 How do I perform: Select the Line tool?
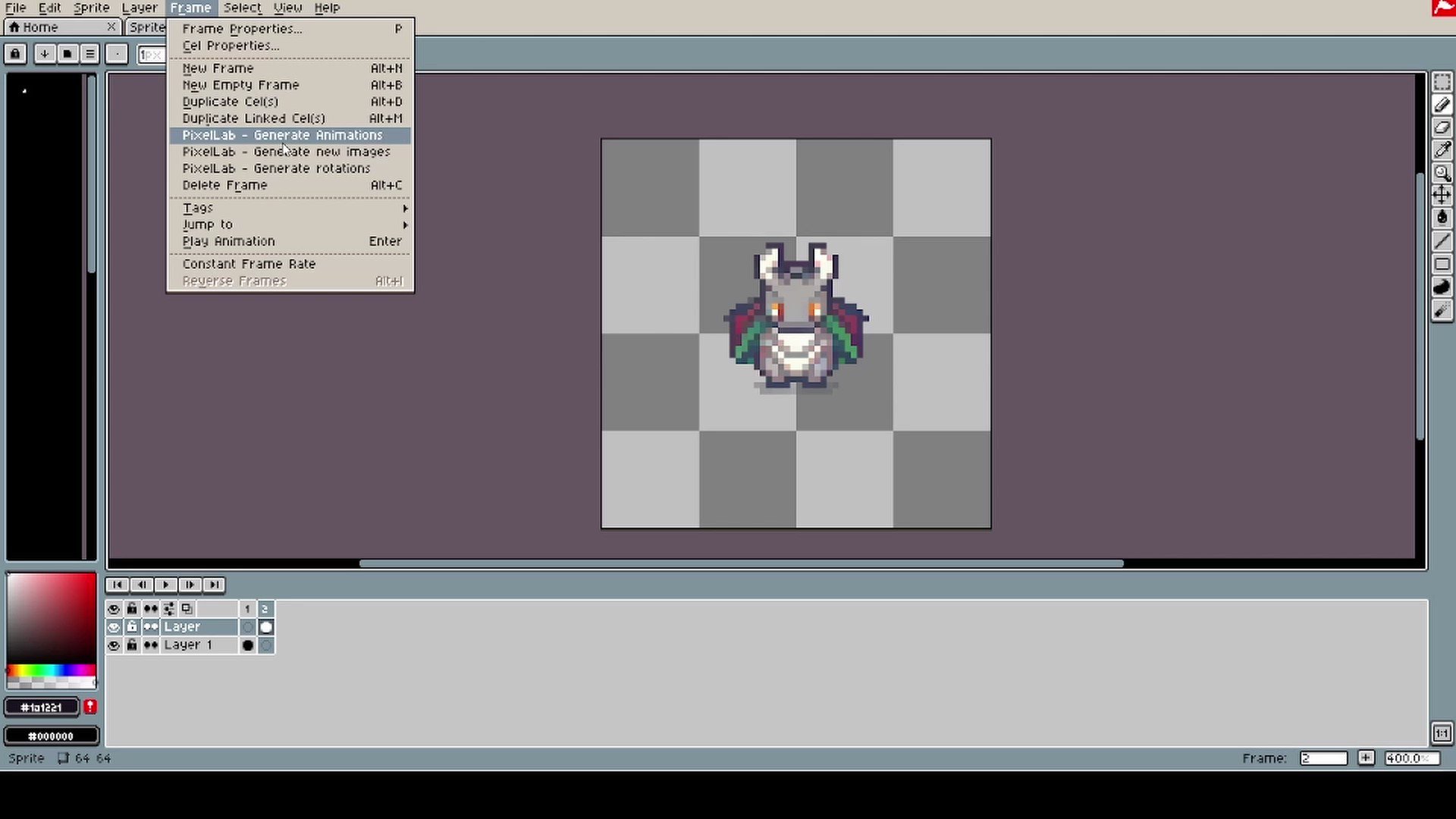point(1442,242)
